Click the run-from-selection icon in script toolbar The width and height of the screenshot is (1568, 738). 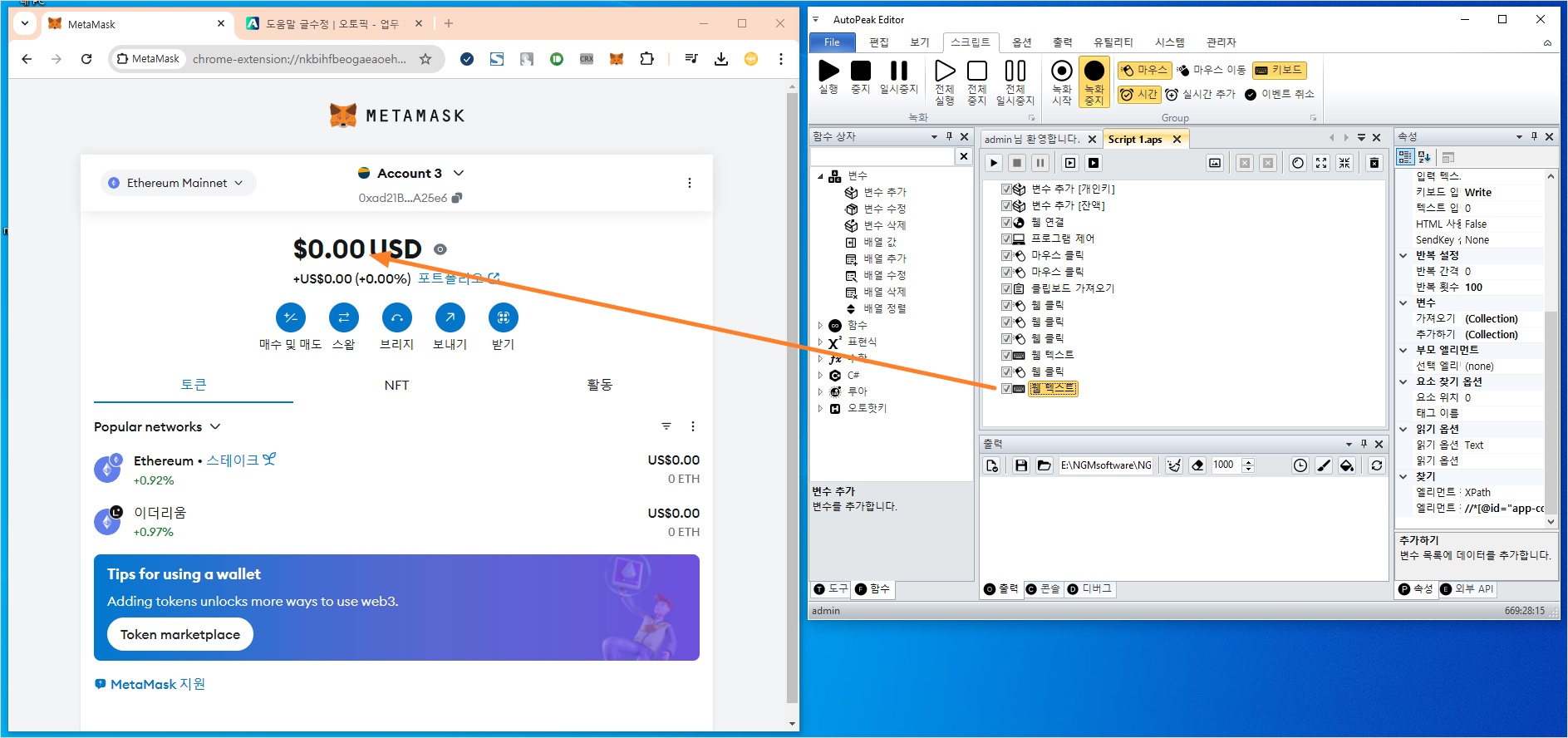1070,163
